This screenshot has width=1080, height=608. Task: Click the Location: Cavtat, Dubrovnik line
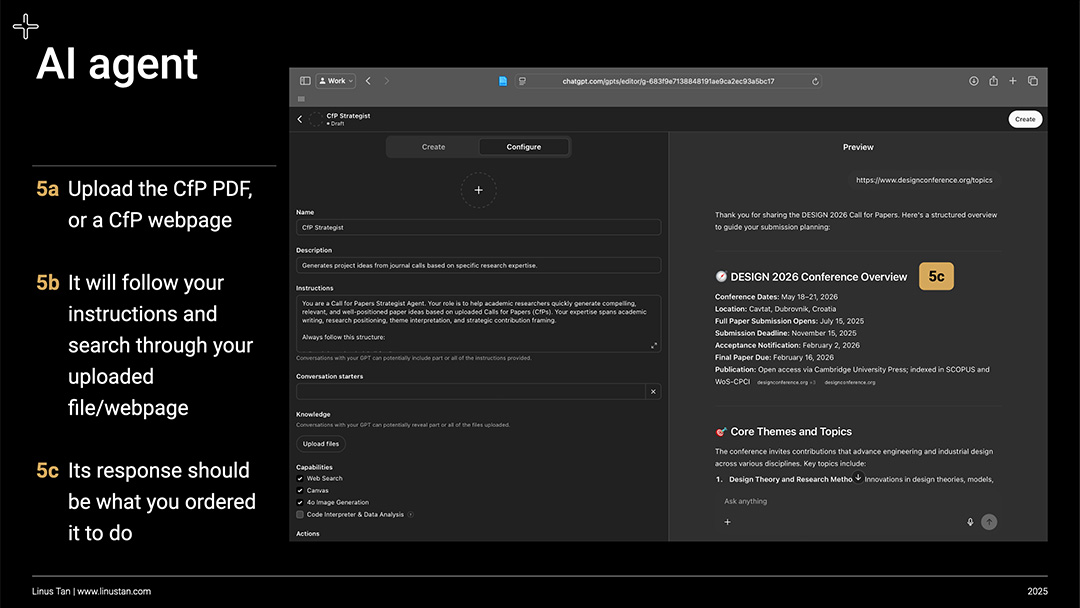(776, 309)
